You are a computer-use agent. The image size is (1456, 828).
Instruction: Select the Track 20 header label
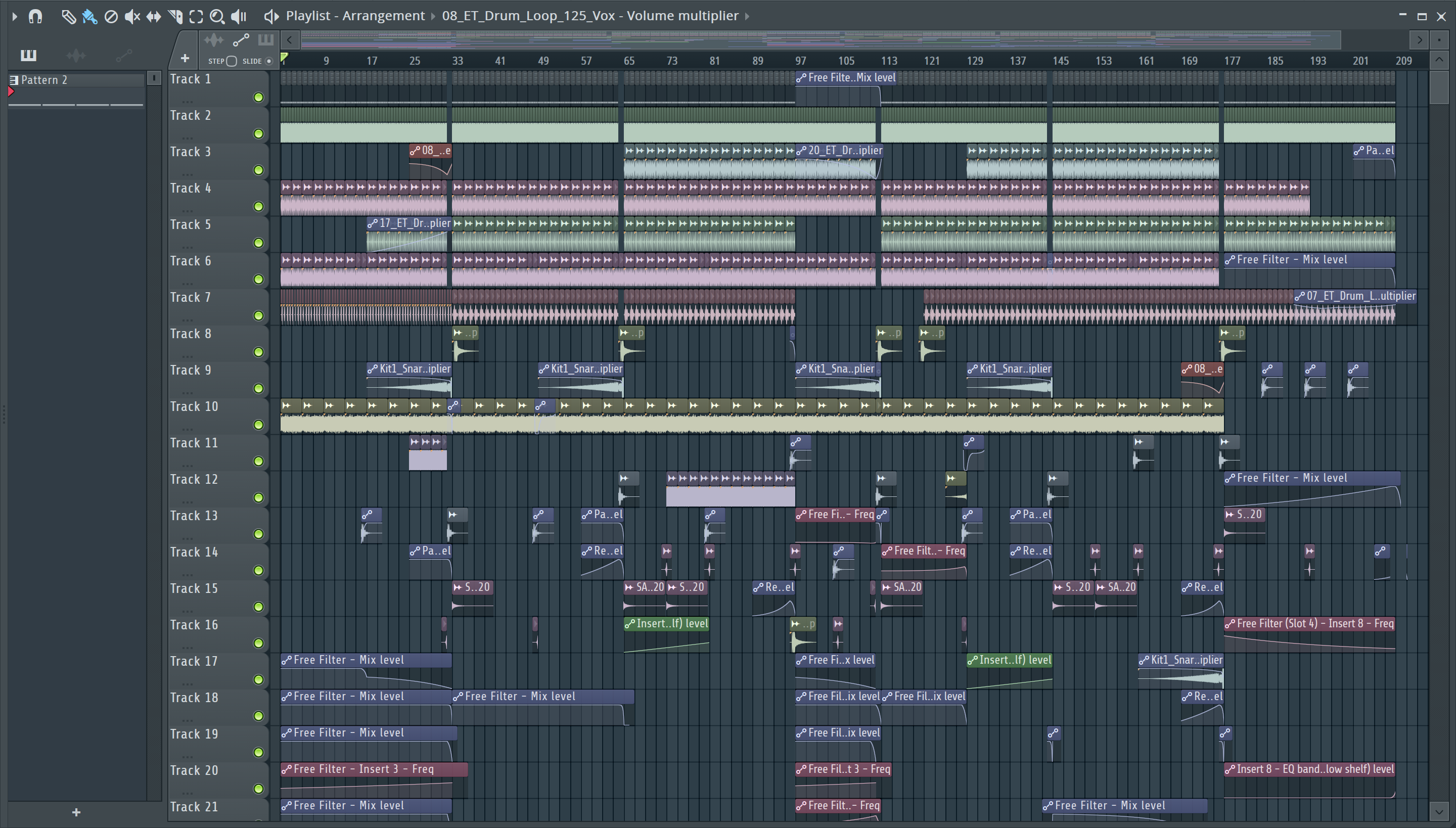click(x=194, y=770)
